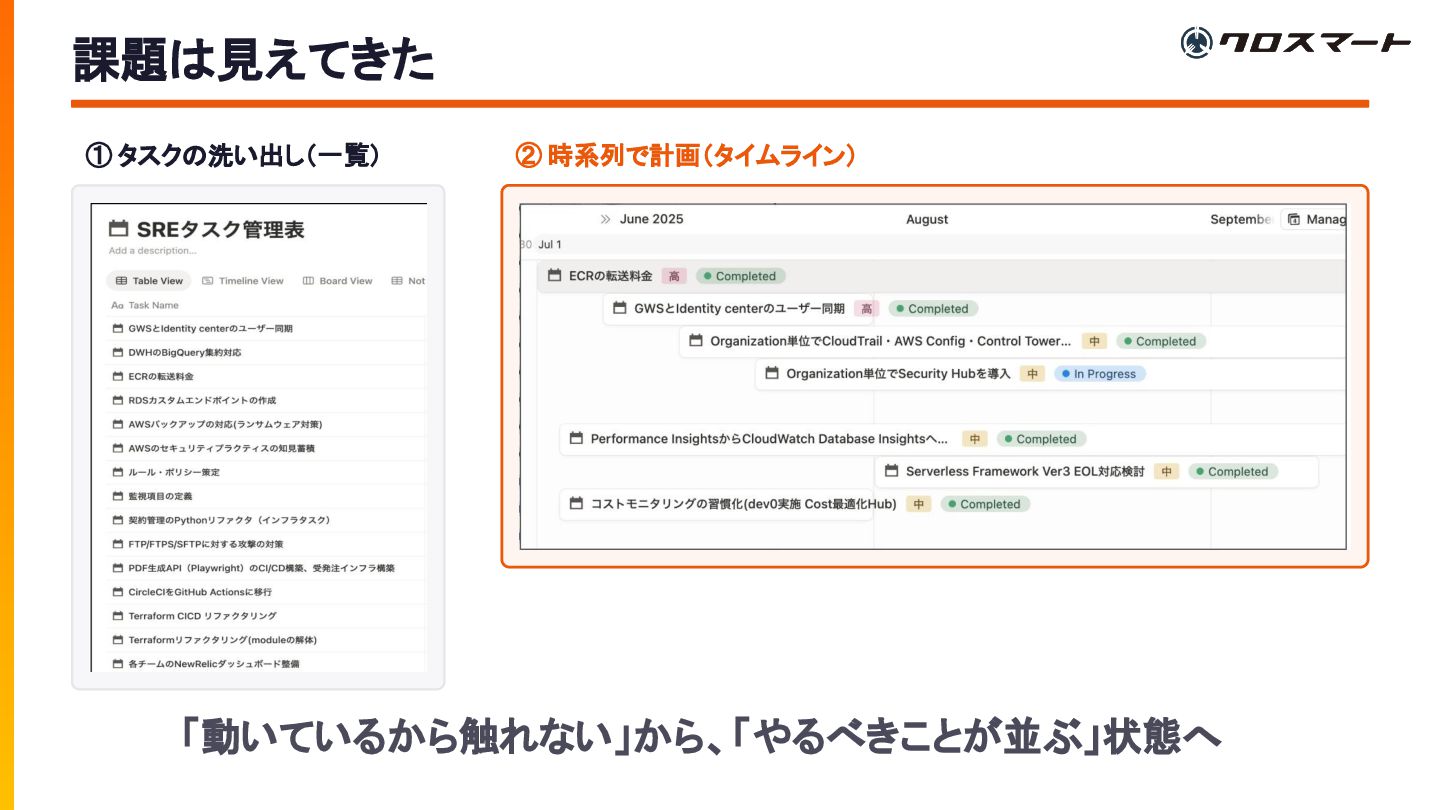Image resolution: width=1440 pixels, height=810 pixels.
Task: Click the 中 priority tag on Performance Insights bar
Action: pyautogui.click(x=974, y=439)
